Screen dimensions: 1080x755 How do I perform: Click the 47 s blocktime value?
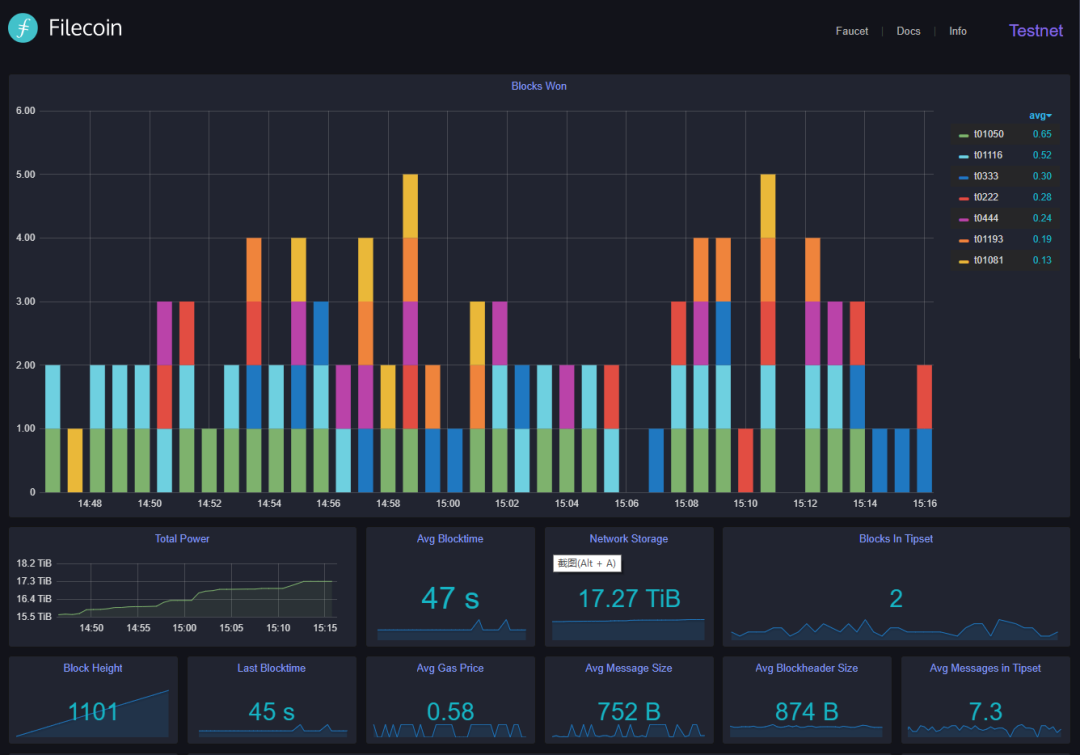click(450, 598)
